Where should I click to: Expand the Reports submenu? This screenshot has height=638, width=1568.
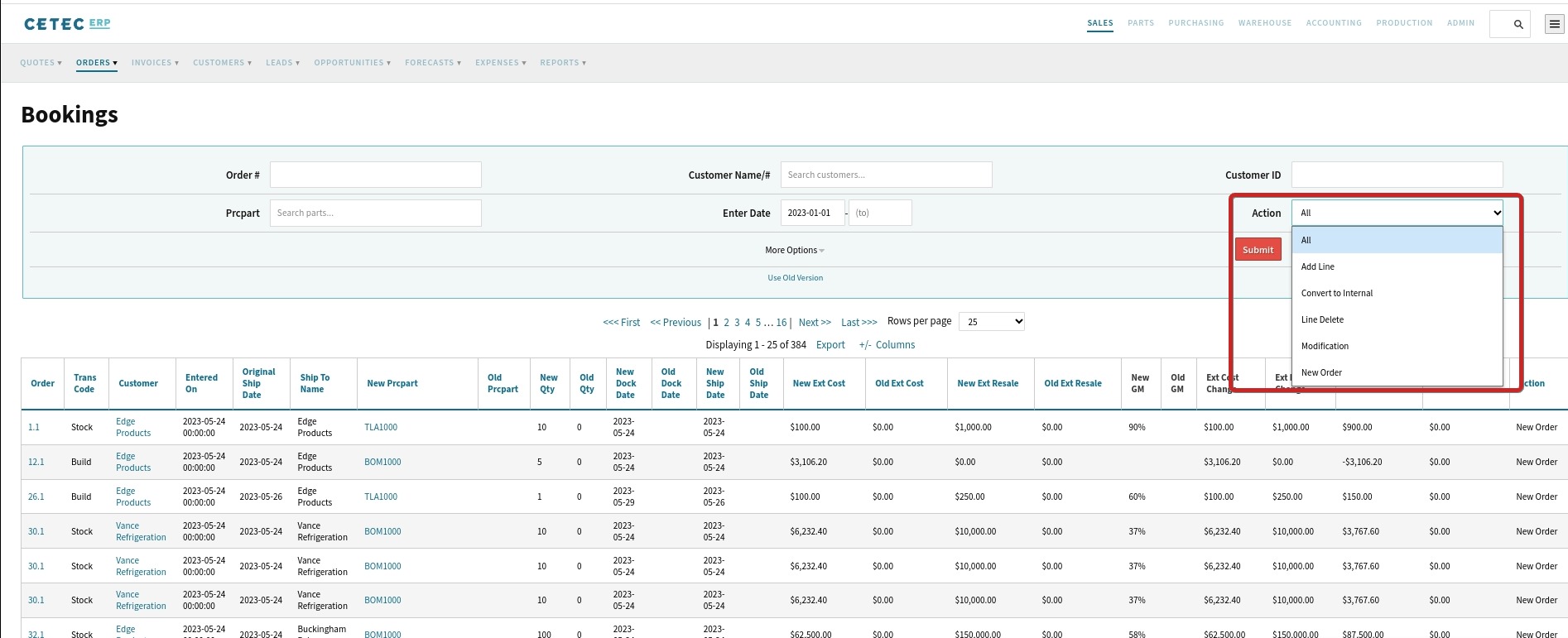(x=564, y=63)
